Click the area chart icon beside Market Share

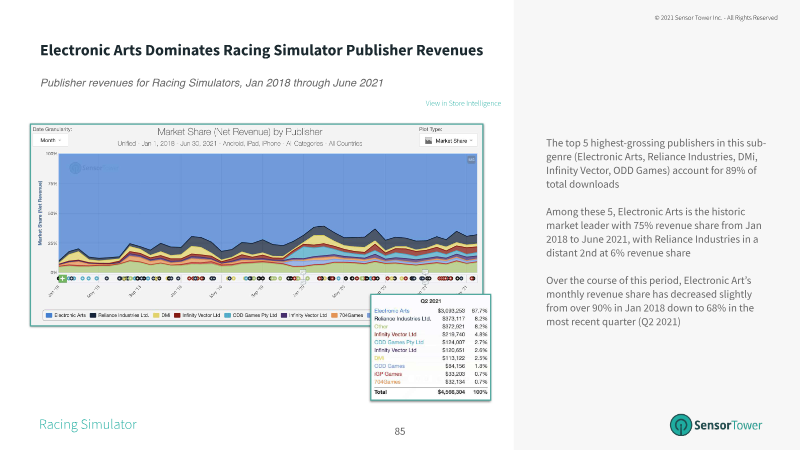tap(429, 141)
